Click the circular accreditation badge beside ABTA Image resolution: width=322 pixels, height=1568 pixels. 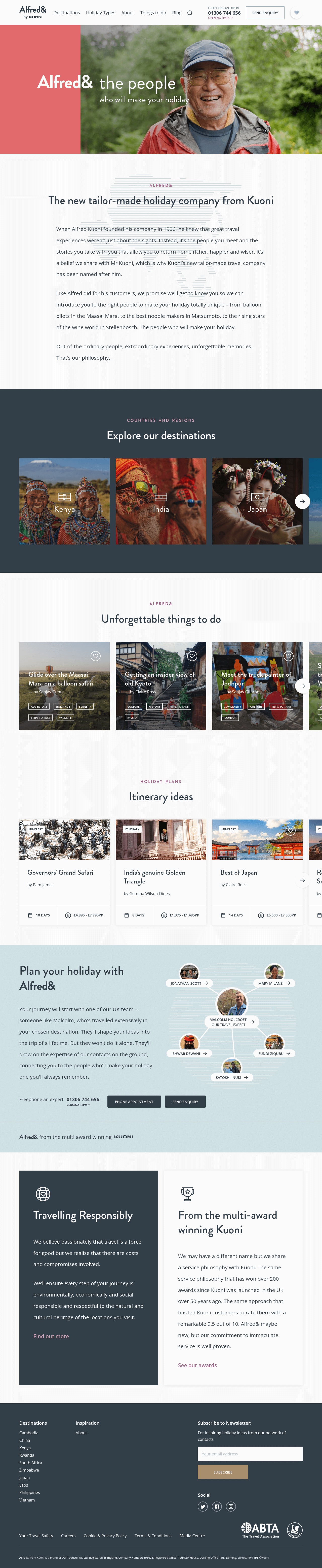click(295, 1530)
